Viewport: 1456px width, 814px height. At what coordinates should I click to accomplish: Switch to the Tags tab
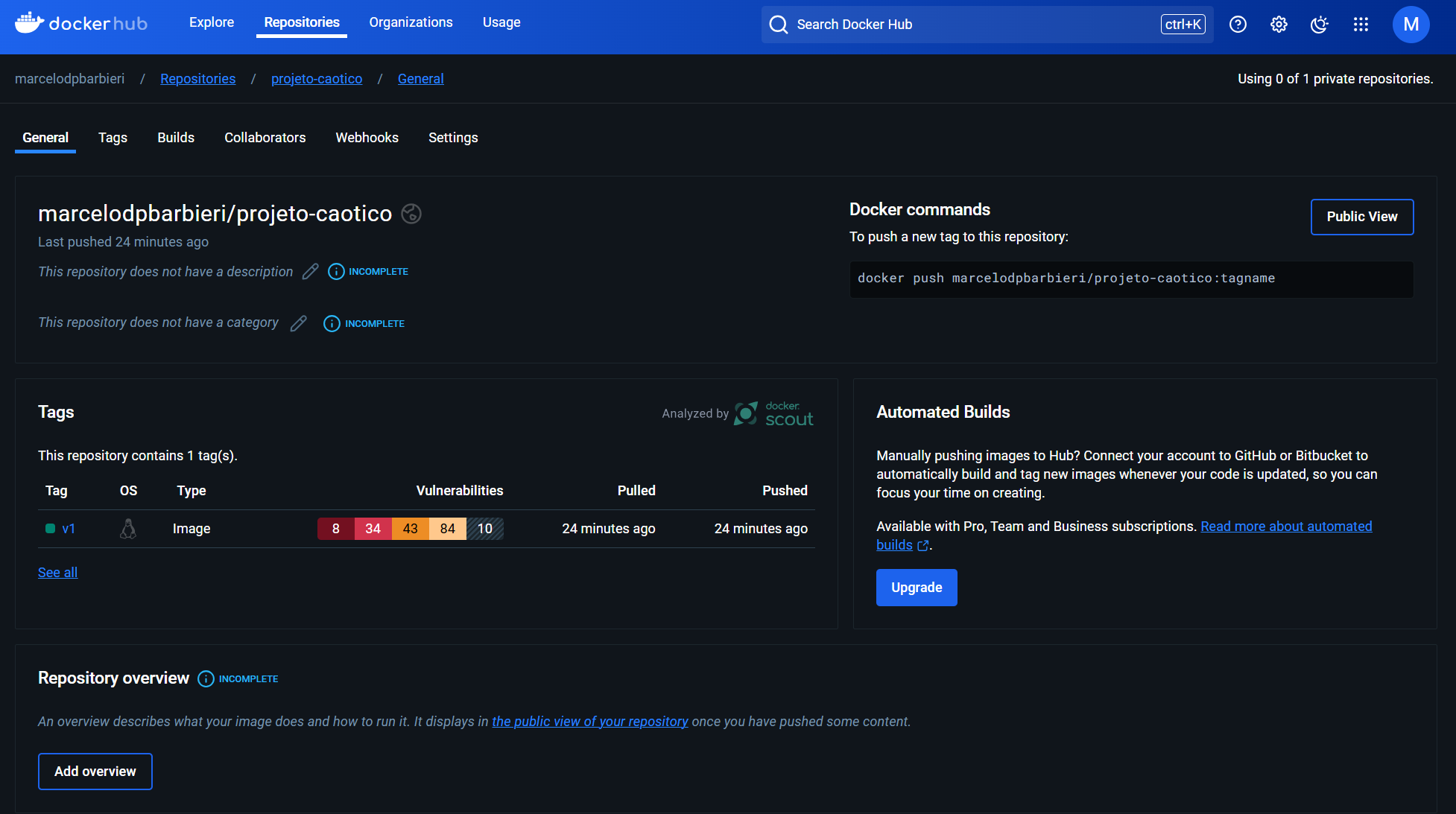tap(113, 138)
